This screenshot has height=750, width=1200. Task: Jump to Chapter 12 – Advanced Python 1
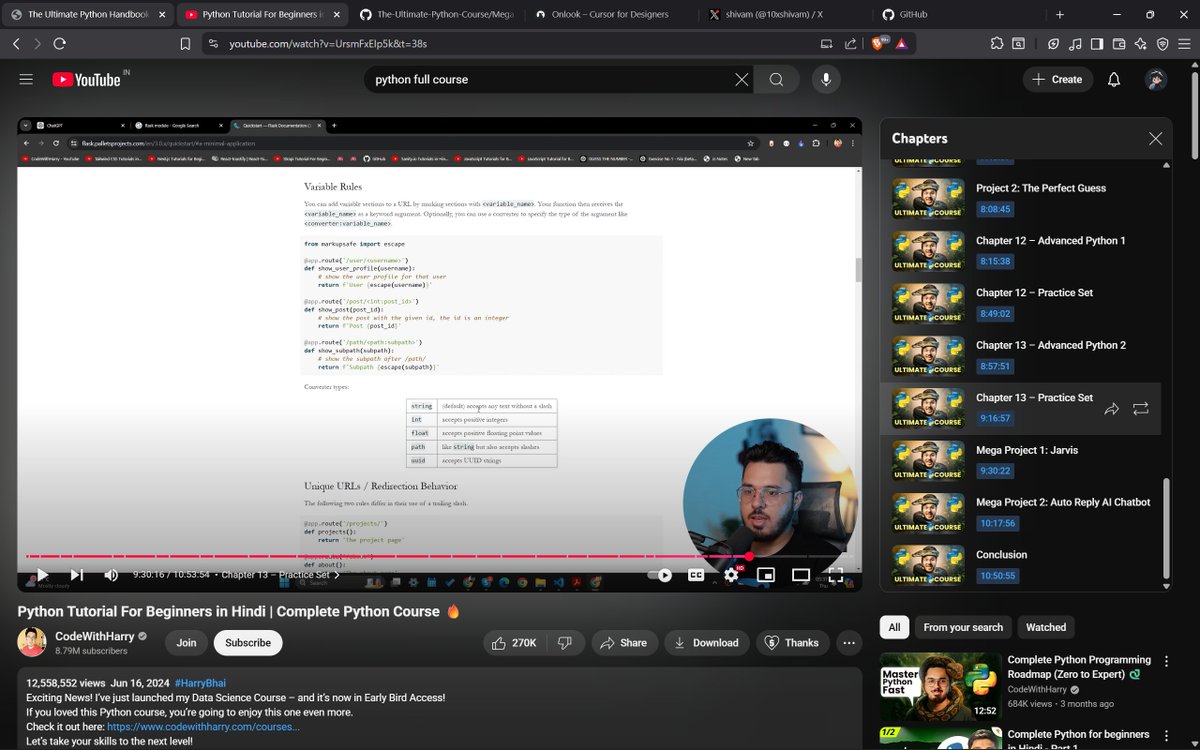pyautogui.click(x=1020, y=251)
